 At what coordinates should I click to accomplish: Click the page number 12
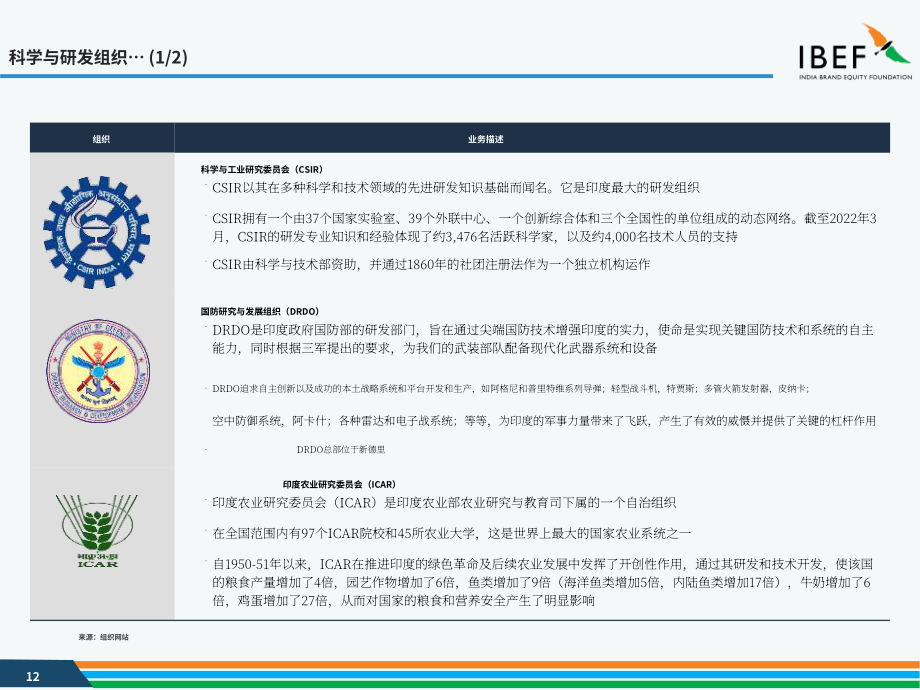point(33,677)
